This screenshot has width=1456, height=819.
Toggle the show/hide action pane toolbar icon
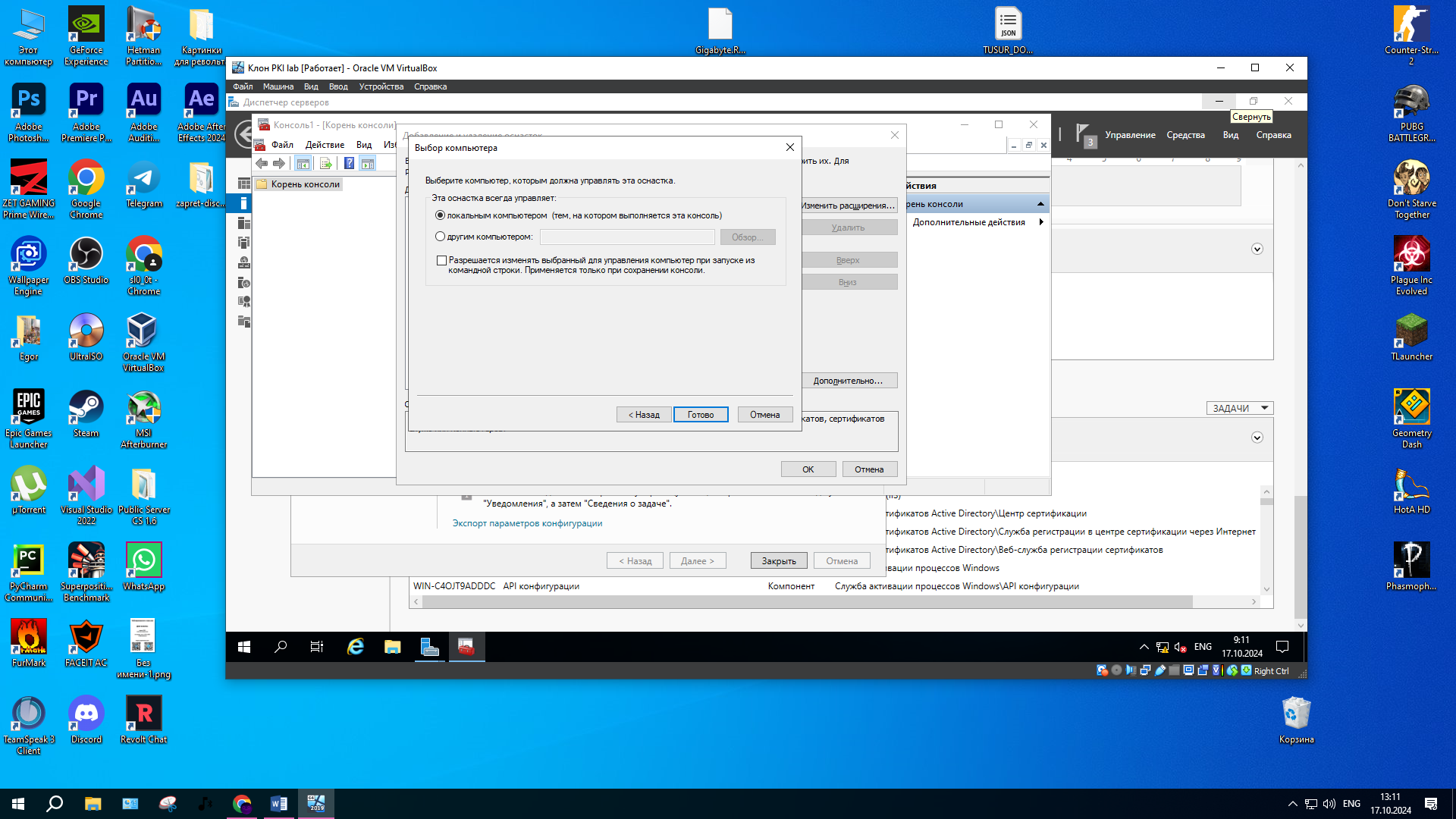368,164
